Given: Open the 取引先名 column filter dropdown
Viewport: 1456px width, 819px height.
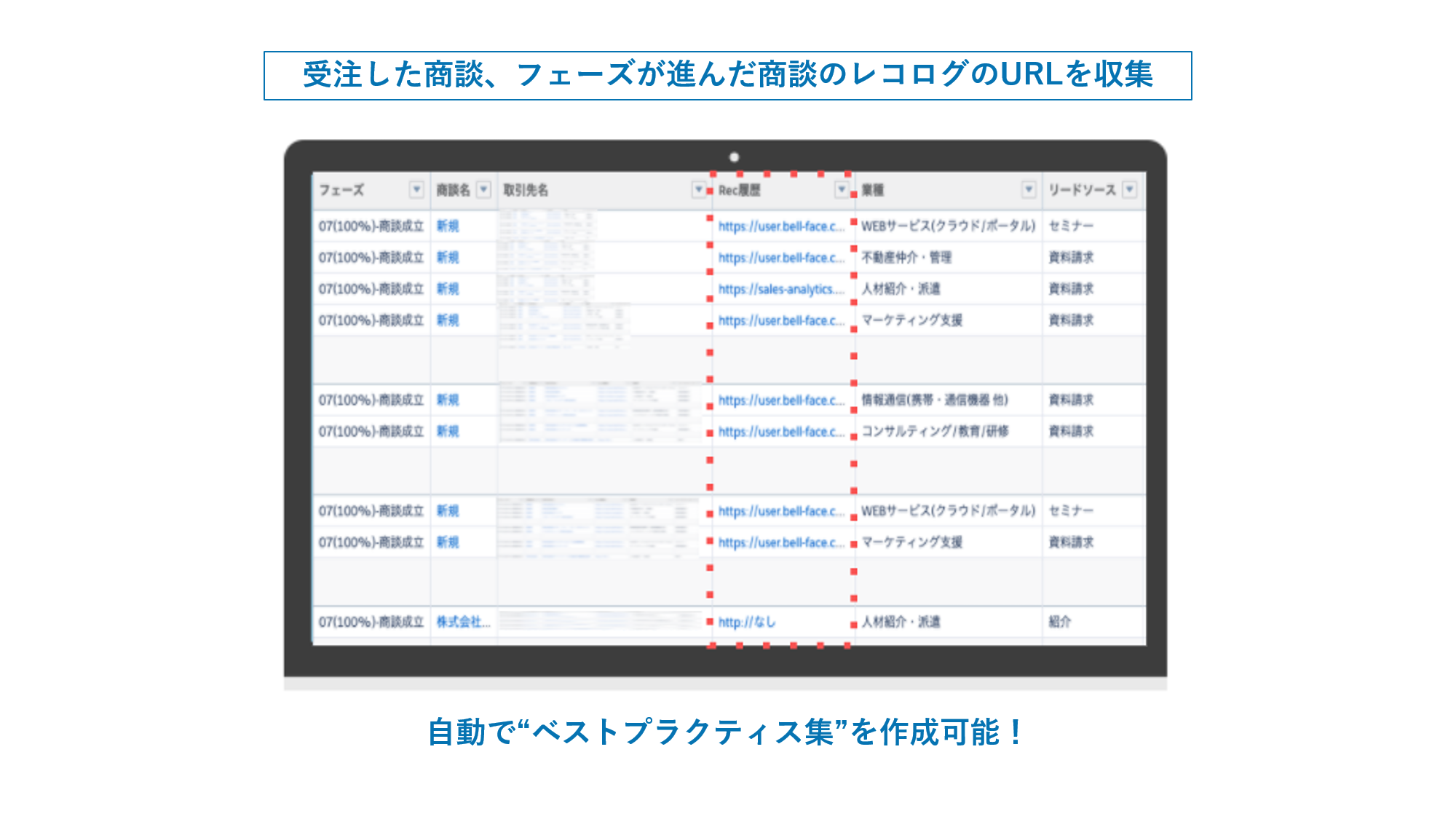Looking at the screenshot, I should pos(699,190).
